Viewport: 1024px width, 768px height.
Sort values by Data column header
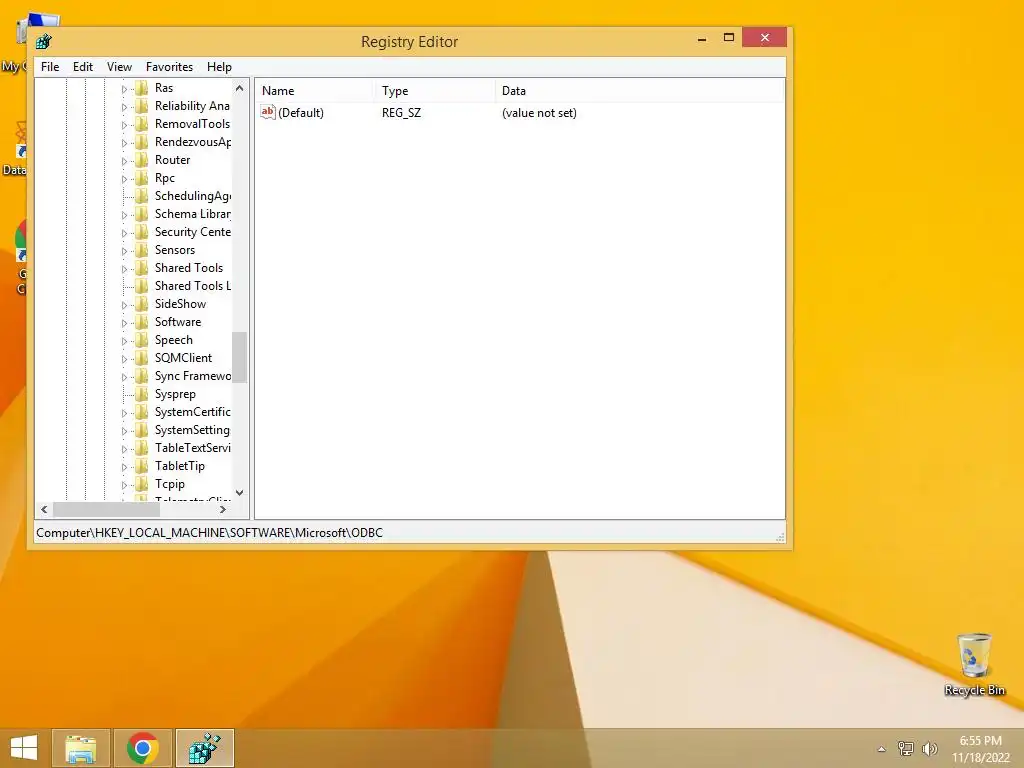(x=639, y=91)
